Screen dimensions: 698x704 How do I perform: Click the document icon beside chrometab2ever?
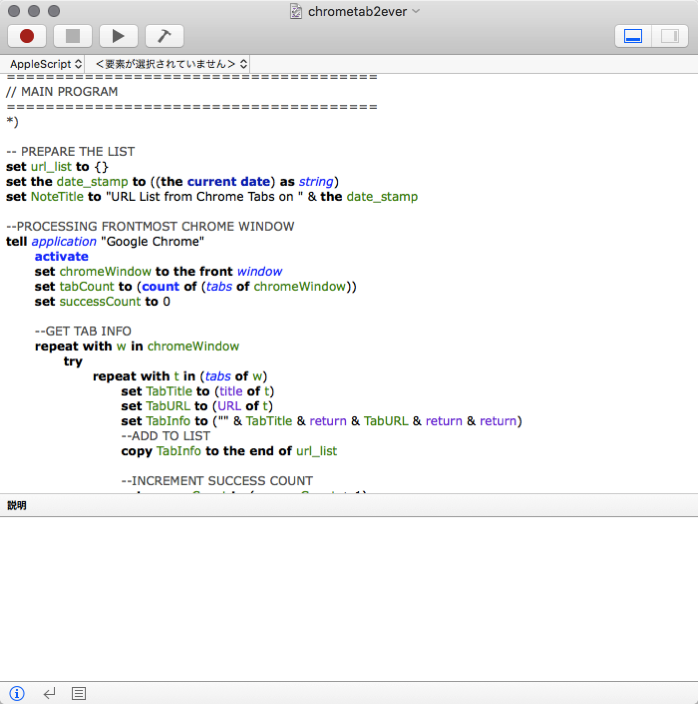tap(296, 11)
